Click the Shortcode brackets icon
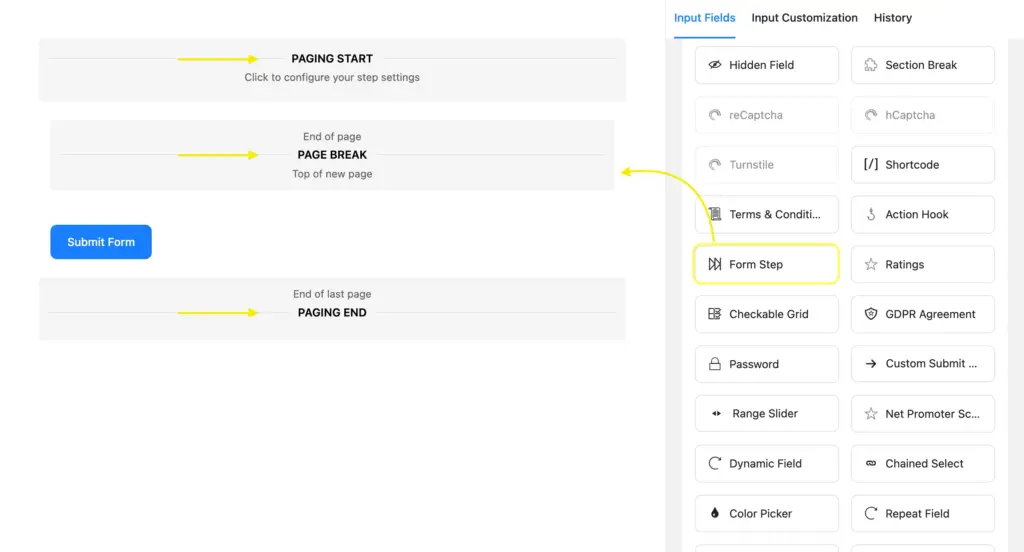This screenshot has width=1024, height=552. [x=871, y=165]
